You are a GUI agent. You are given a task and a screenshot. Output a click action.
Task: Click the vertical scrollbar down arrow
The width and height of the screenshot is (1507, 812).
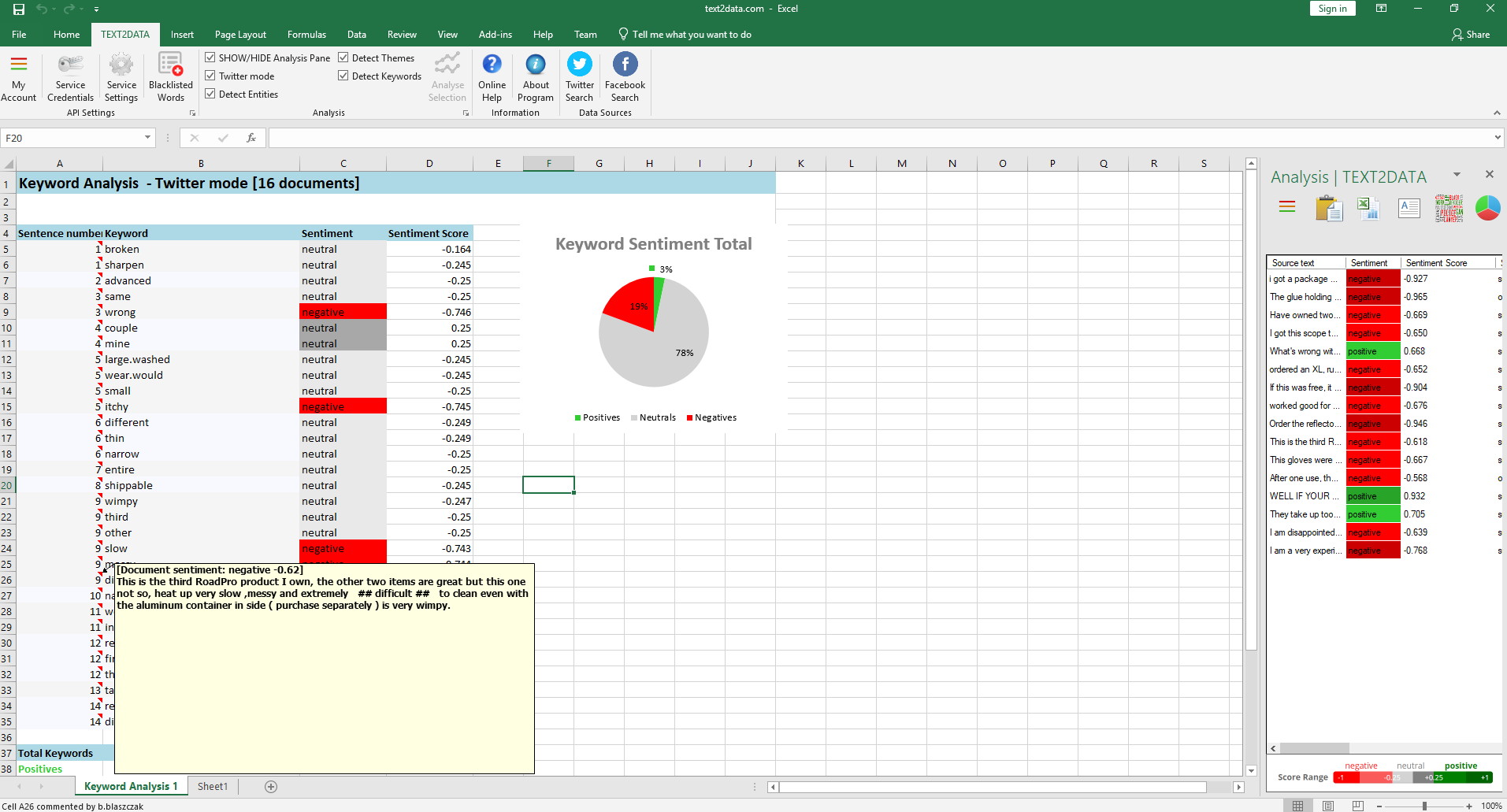coord(1251,770)
